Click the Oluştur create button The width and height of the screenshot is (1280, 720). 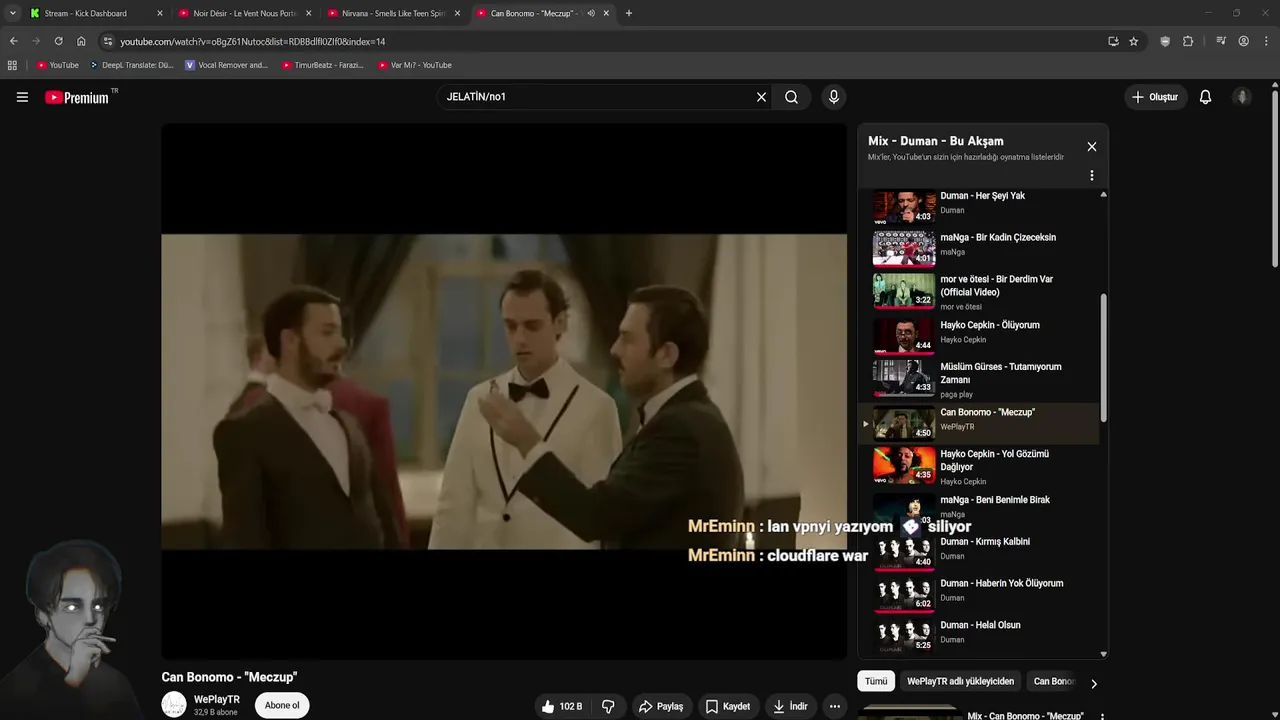[1155, 97]
